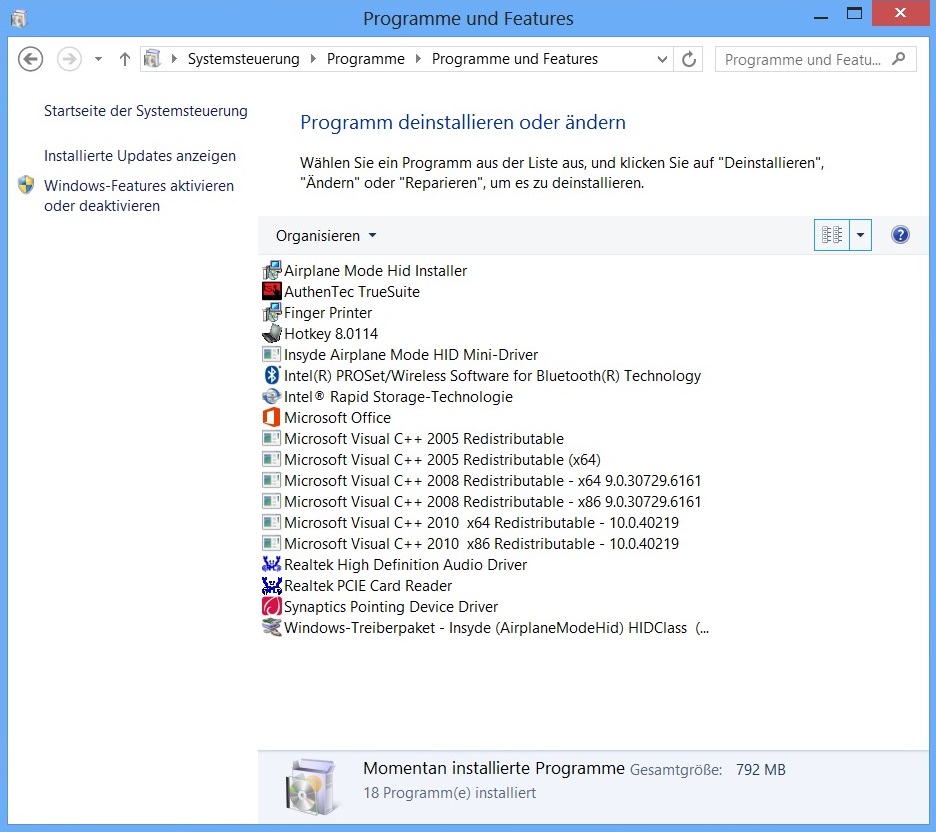The height and width of the screenshot is (832, 936).
Task: Expand the arrow after Programme breadcrumb
Action: [x=418, y=58]
